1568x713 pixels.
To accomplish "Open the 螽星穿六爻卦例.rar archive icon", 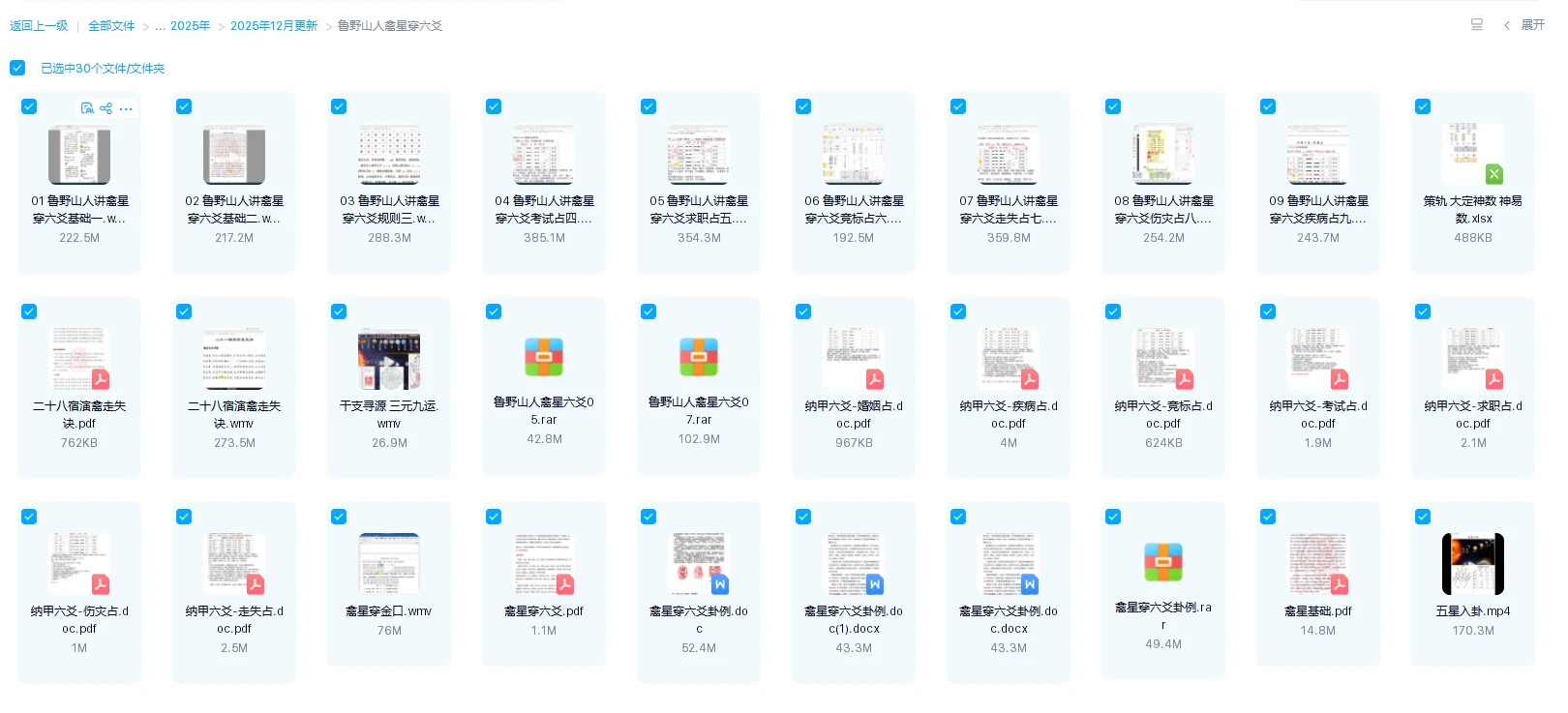I will pos(1163,562).
